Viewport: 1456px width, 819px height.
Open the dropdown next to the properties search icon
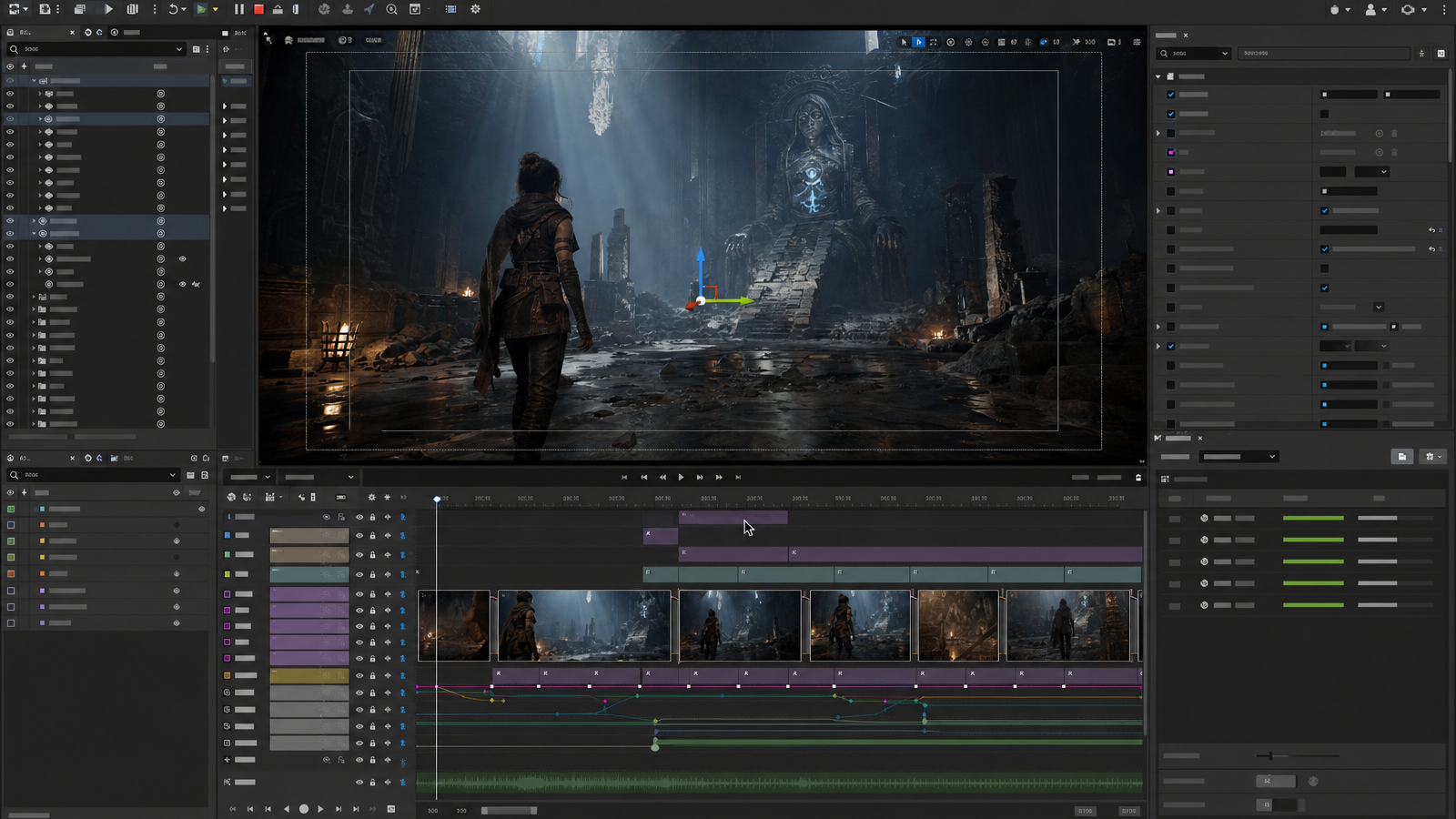(x=1225, y=54)
